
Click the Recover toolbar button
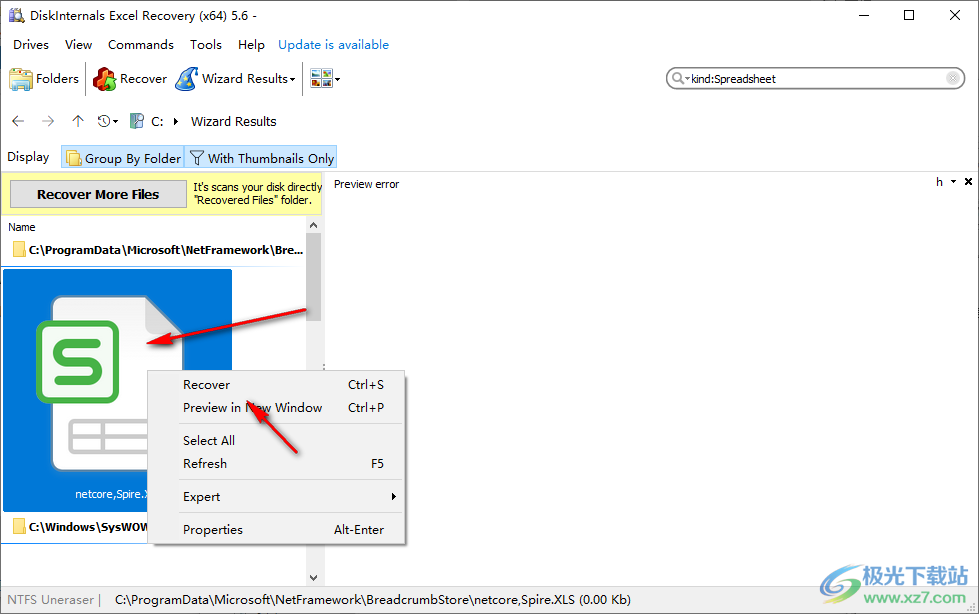(x=130, y=79)
